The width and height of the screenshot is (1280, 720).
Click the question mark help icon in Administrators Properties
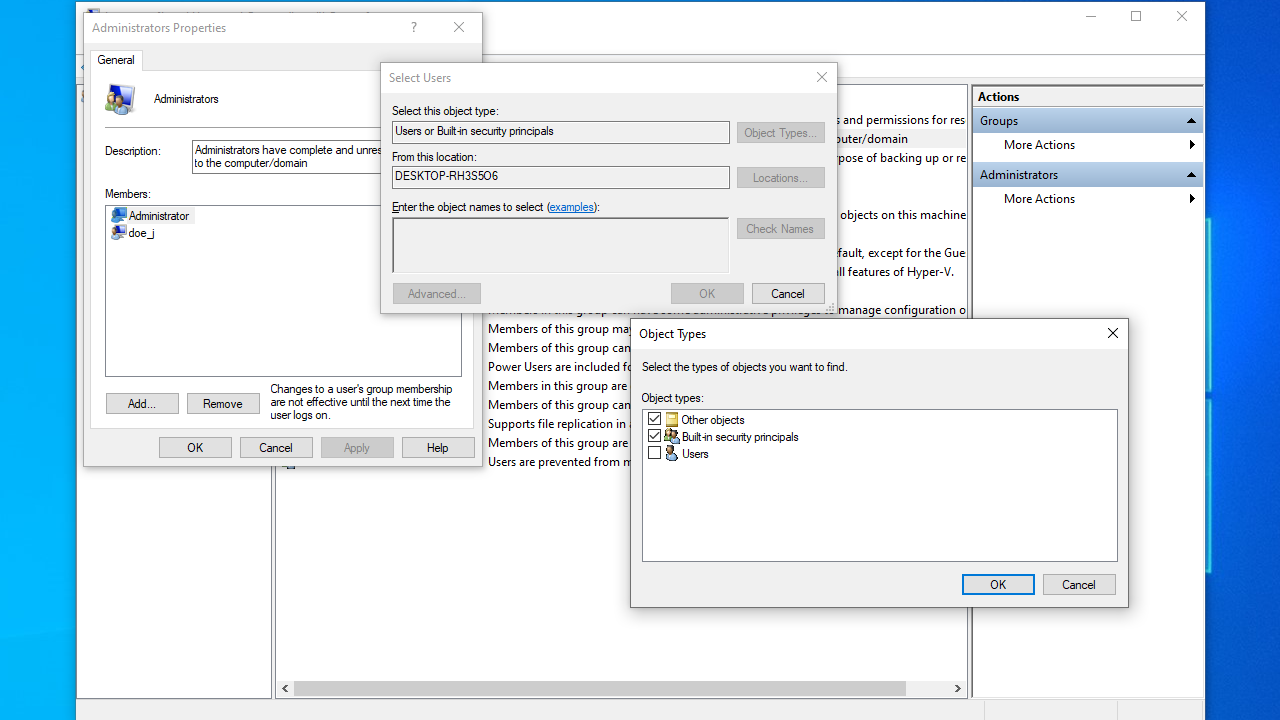click(414, 28)
